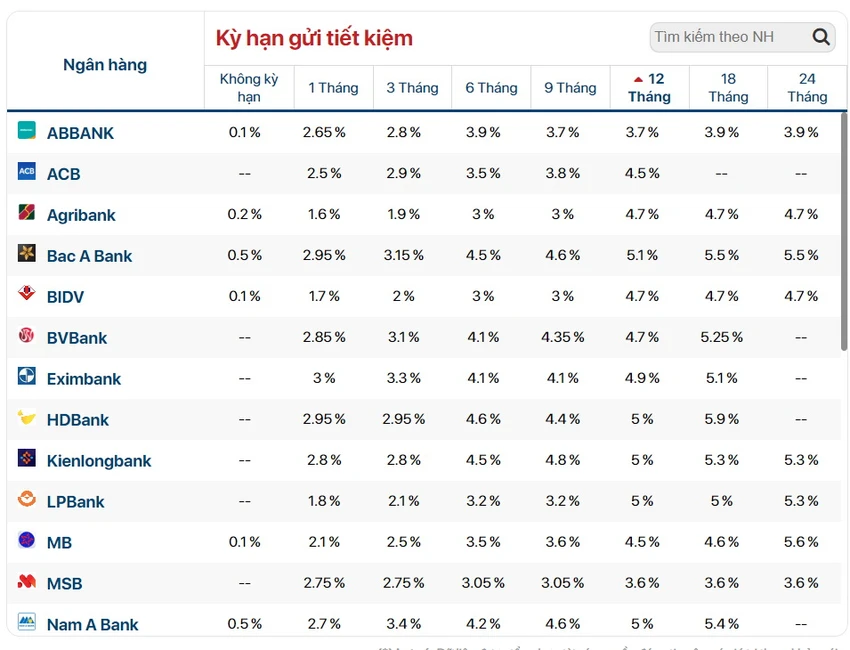Click the BIDV logo icon
850x650 pixels.
pyautogui.click(x=27, y=294)
